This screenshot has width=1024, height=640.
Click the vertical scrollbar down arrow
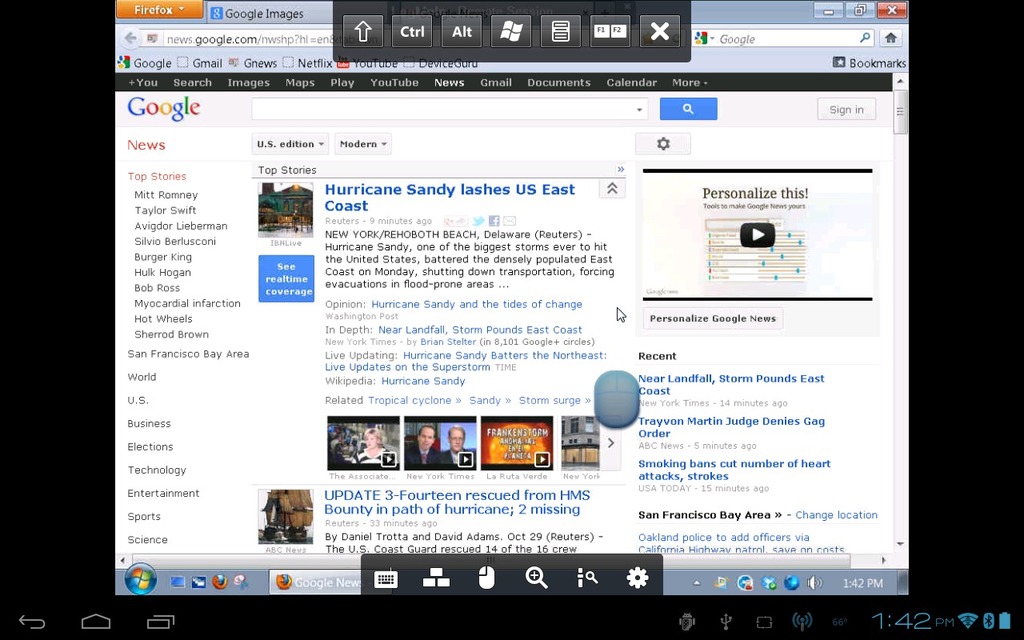pyautogui.click(x=901, y=544)
